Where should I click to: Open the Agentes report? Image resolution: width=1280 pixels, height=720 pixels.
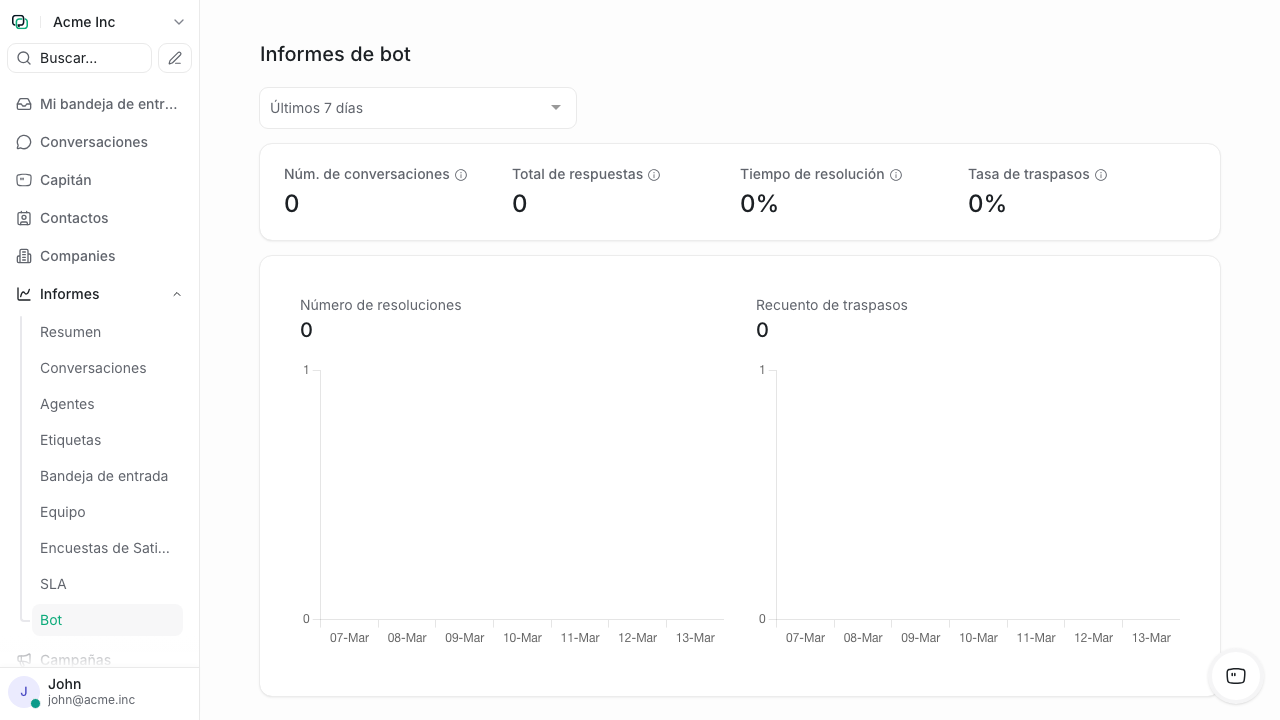67,404
